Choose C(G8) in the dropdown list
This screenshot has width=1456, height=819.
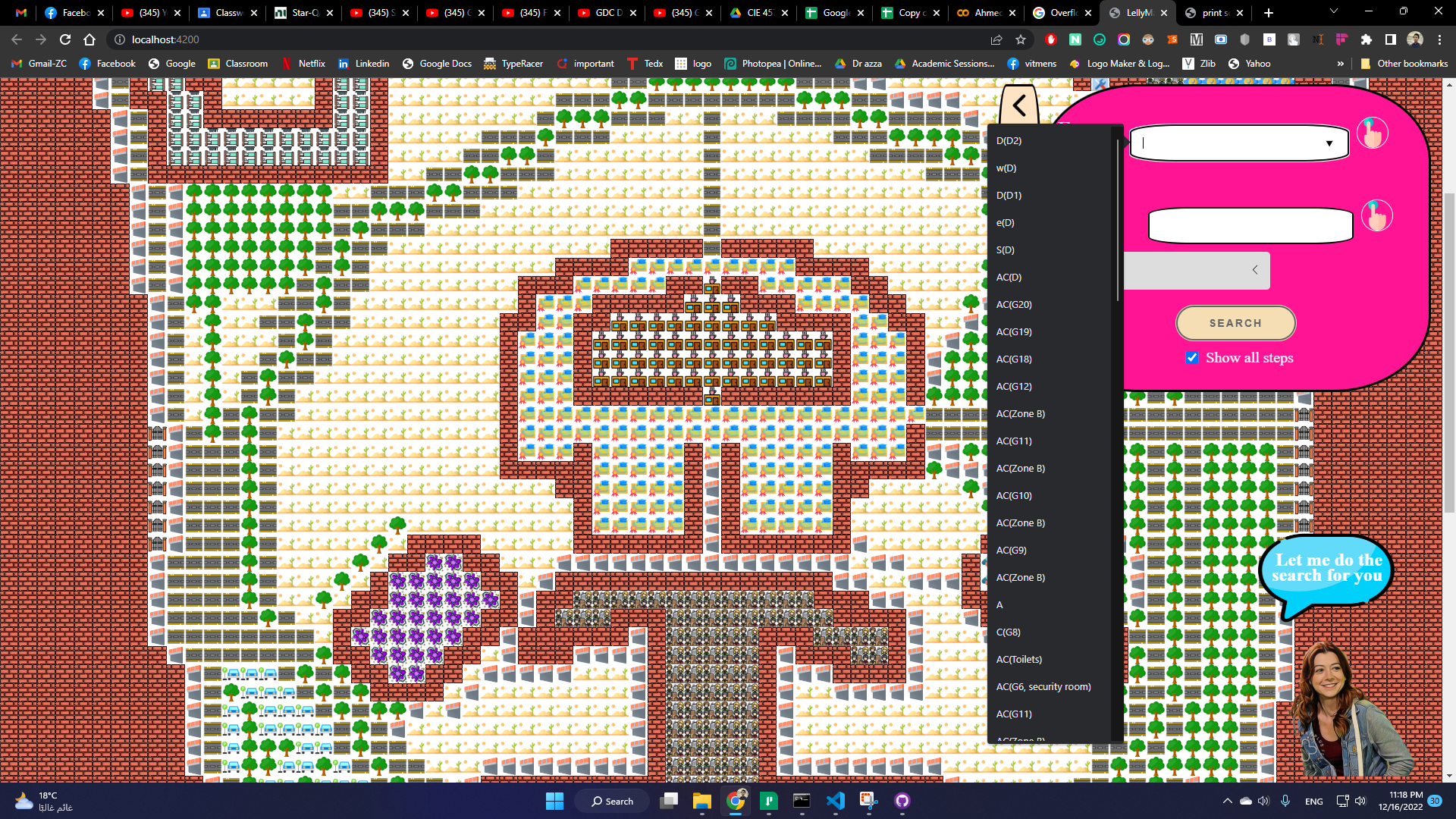coord(1050,632)
